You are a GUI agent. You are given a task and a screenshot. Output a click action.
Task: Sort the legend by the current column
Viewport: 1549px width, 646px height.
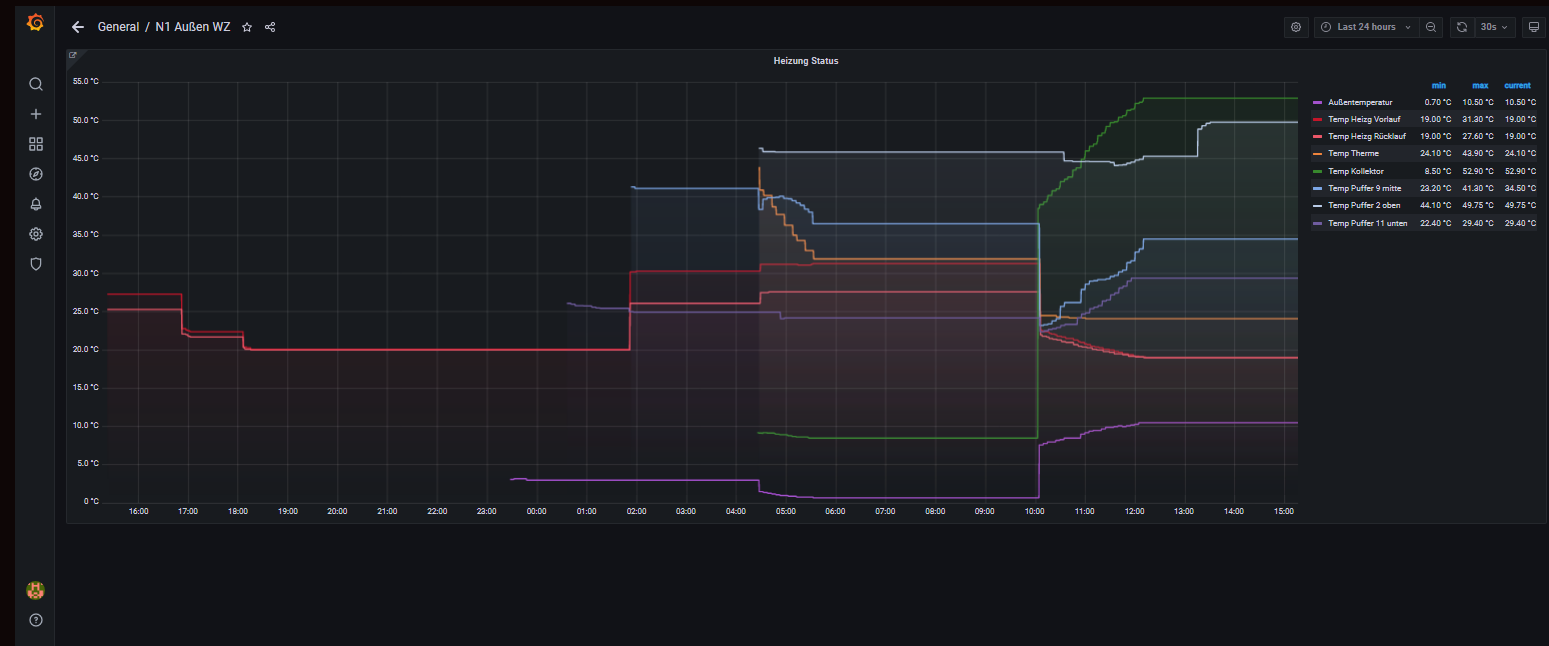coord(1517,85)
